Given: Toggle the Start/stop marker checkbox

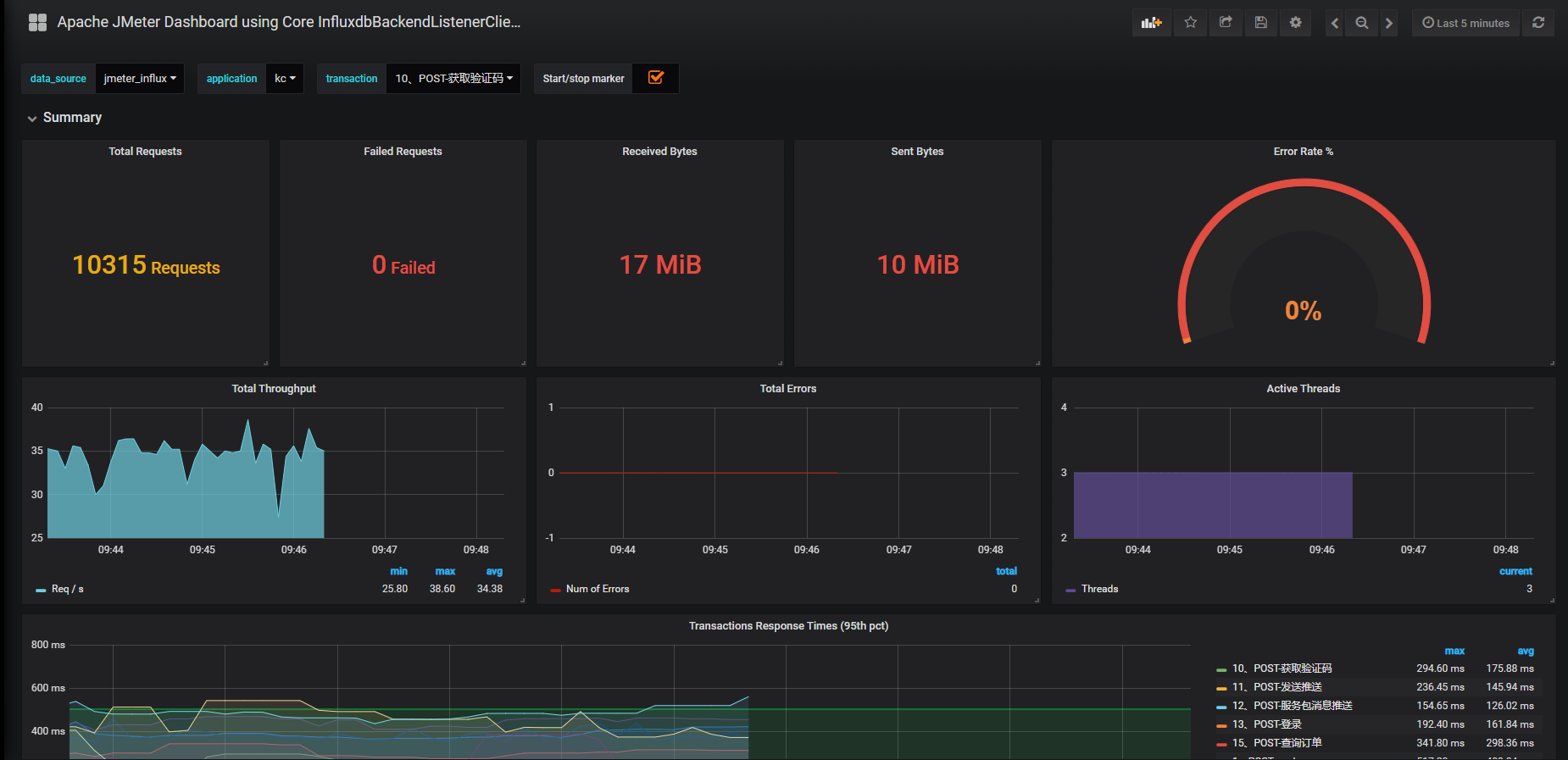Looking at the screenshot, I should (x=656, y=78).
